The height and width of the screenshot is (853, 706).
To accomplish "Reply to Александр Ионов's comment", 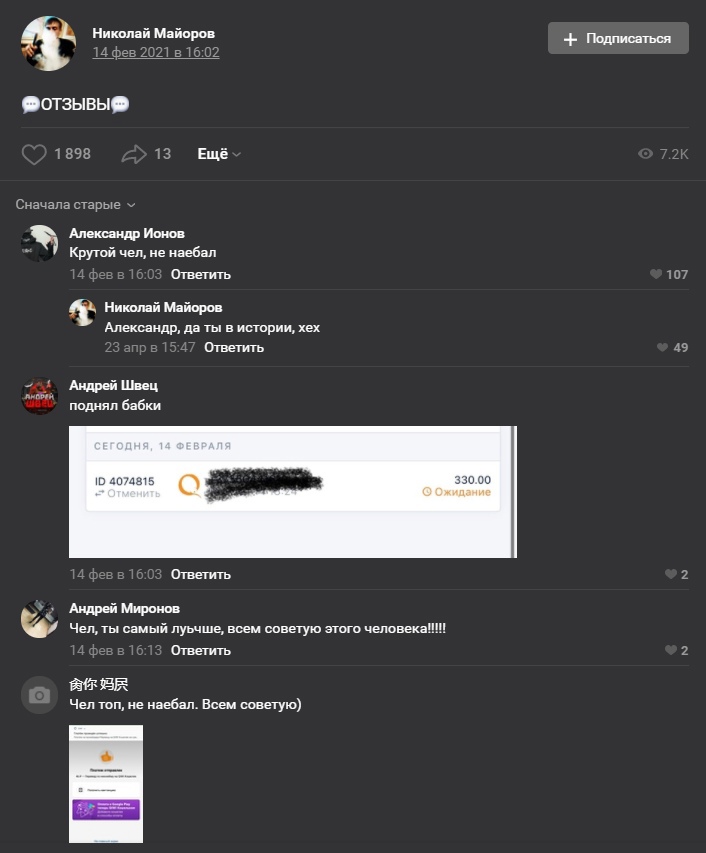I will (201, 274).
